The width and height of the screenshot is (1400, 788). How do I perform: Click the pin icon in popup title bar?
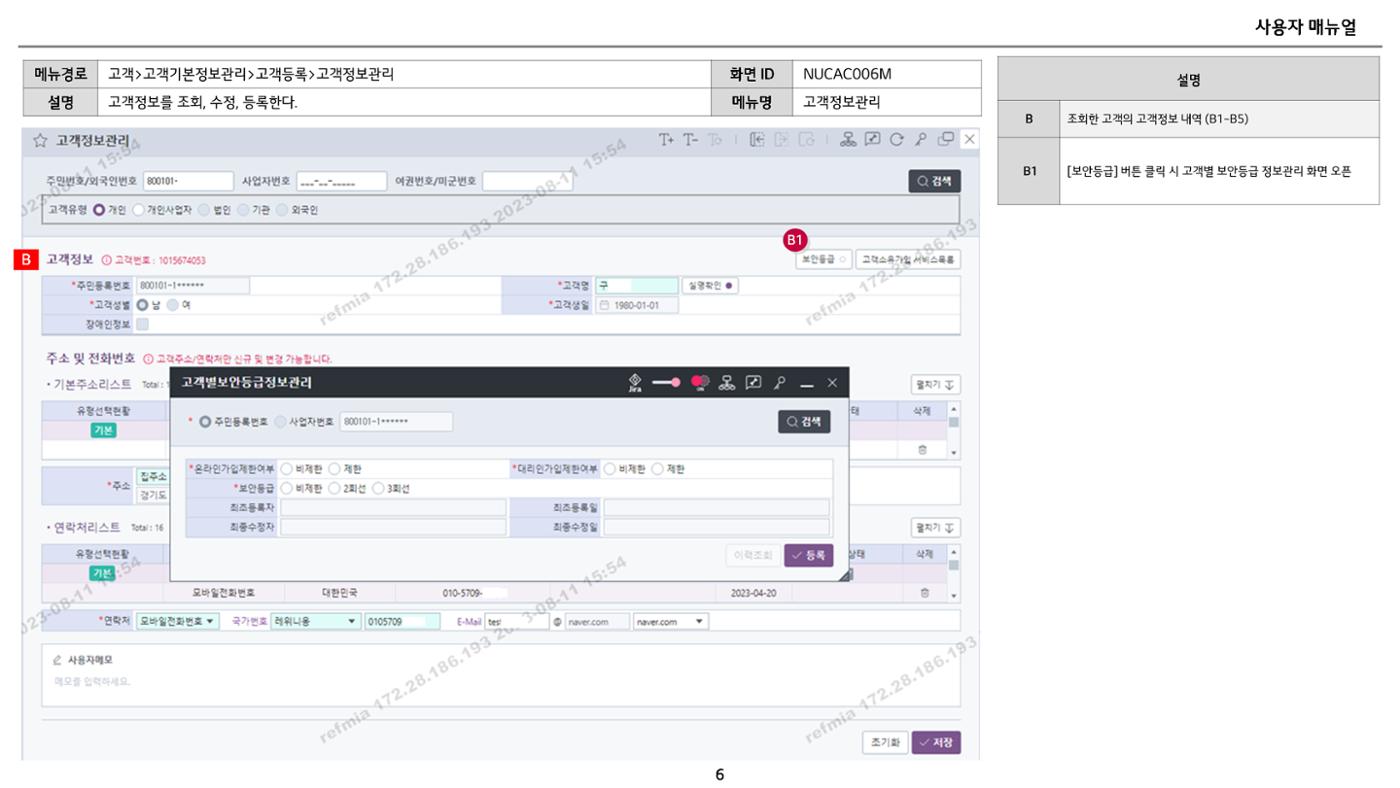[x=779, y=383]
